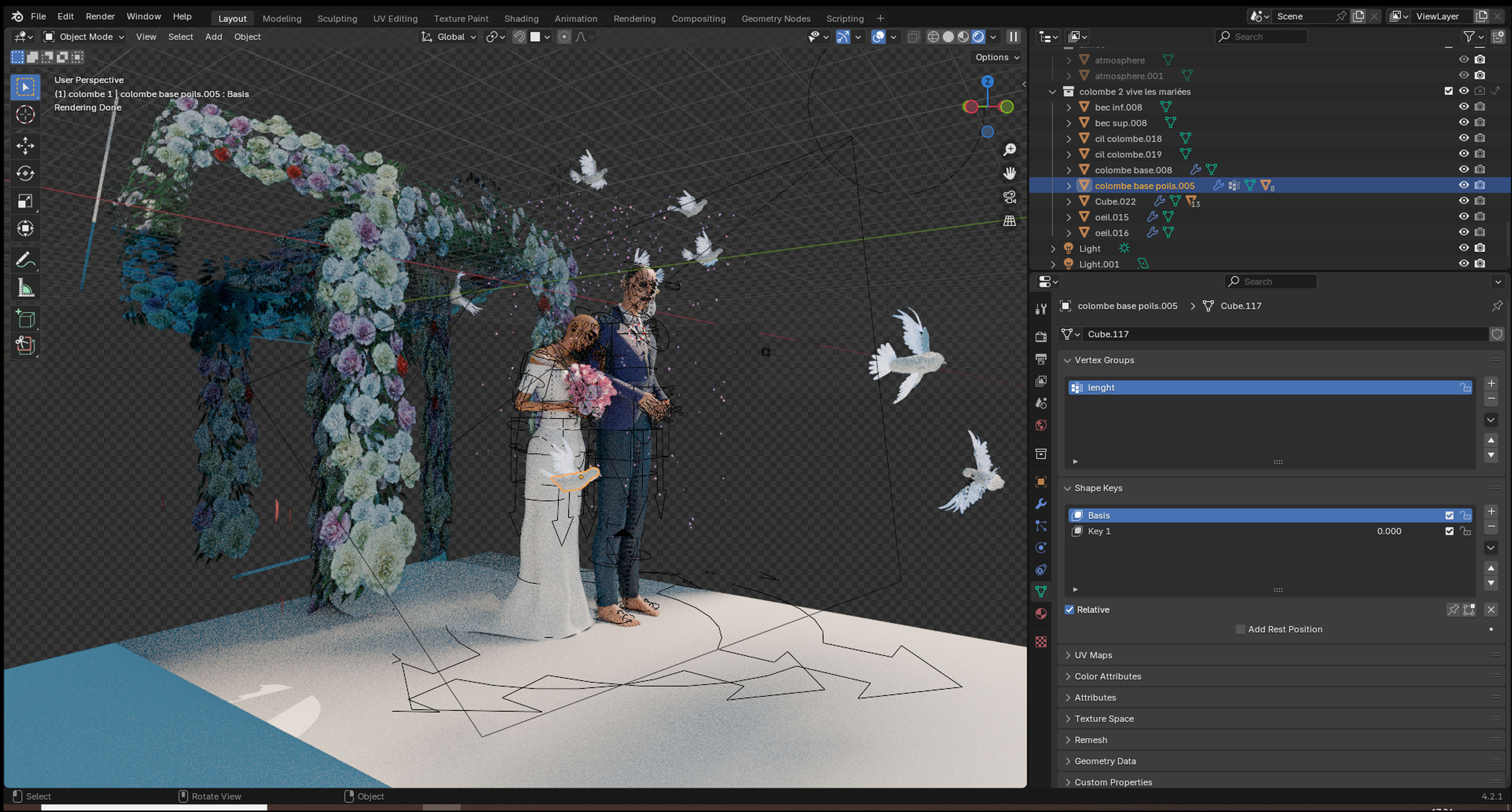Switch to the Shading workspace tab
This screenshot has width=1512, height=812.
tap(521, 18)
